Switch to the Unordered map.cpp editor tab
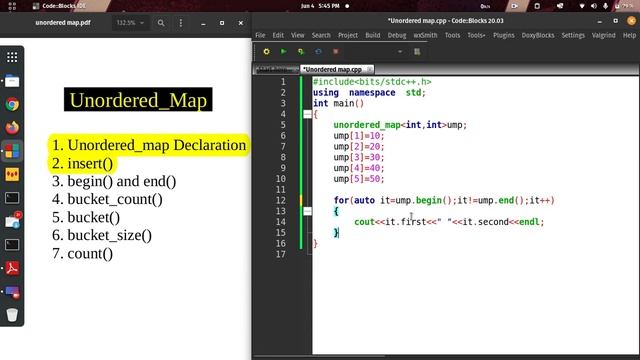Screen dimensions: 640x360 332,69
